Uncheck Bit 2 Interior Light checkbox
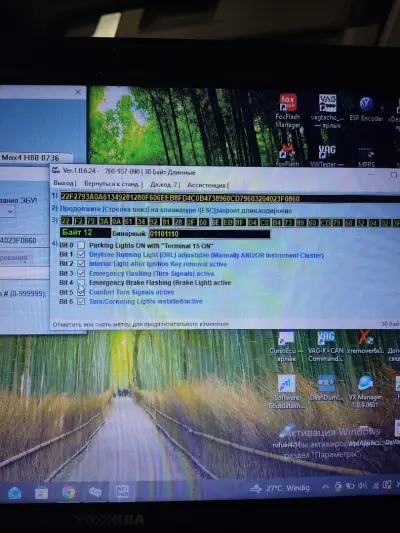The width and height of the screenshot is (400, 533). (81, 264)
